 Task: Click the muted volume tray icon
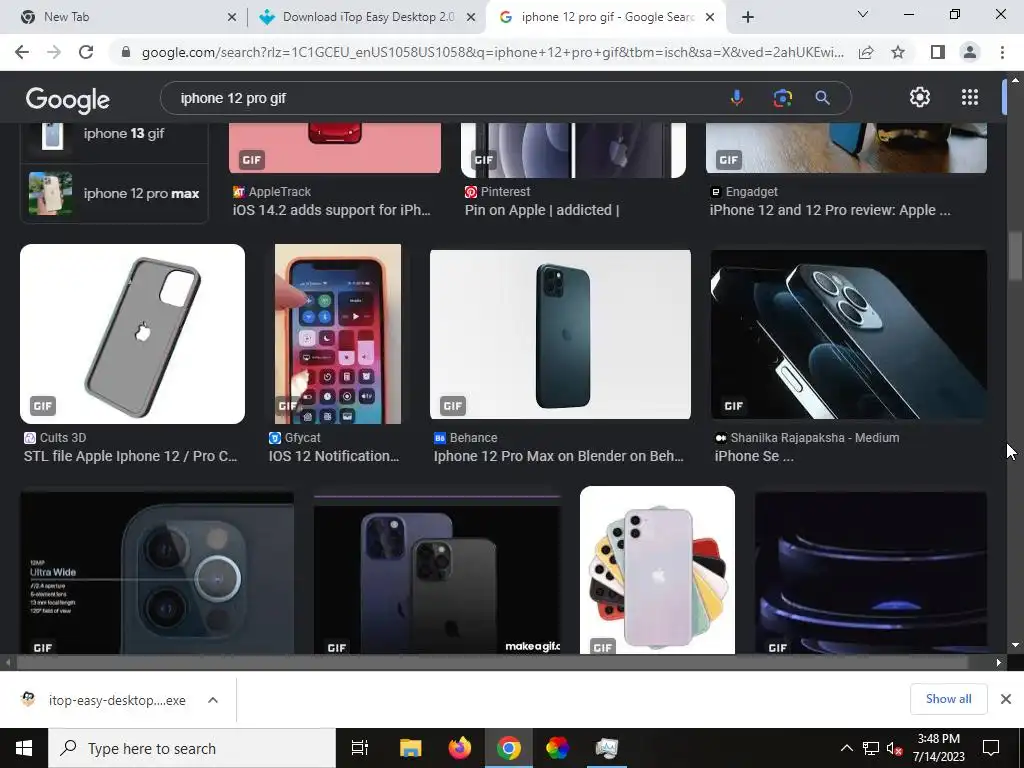tap(894, 748)
